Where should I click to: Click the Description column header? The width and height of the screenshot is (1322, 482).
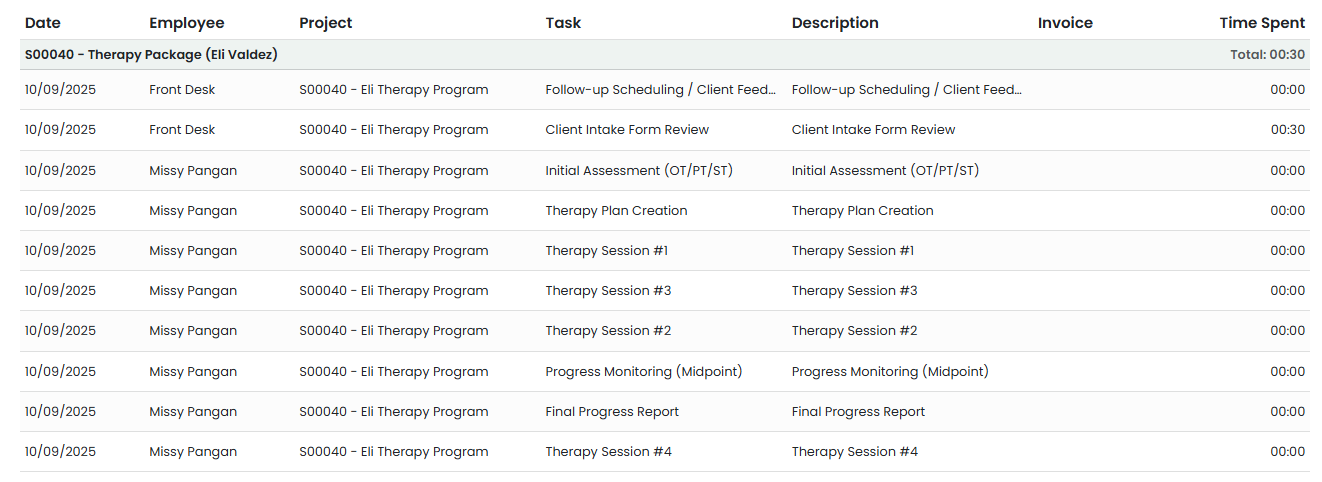point(835,23)
